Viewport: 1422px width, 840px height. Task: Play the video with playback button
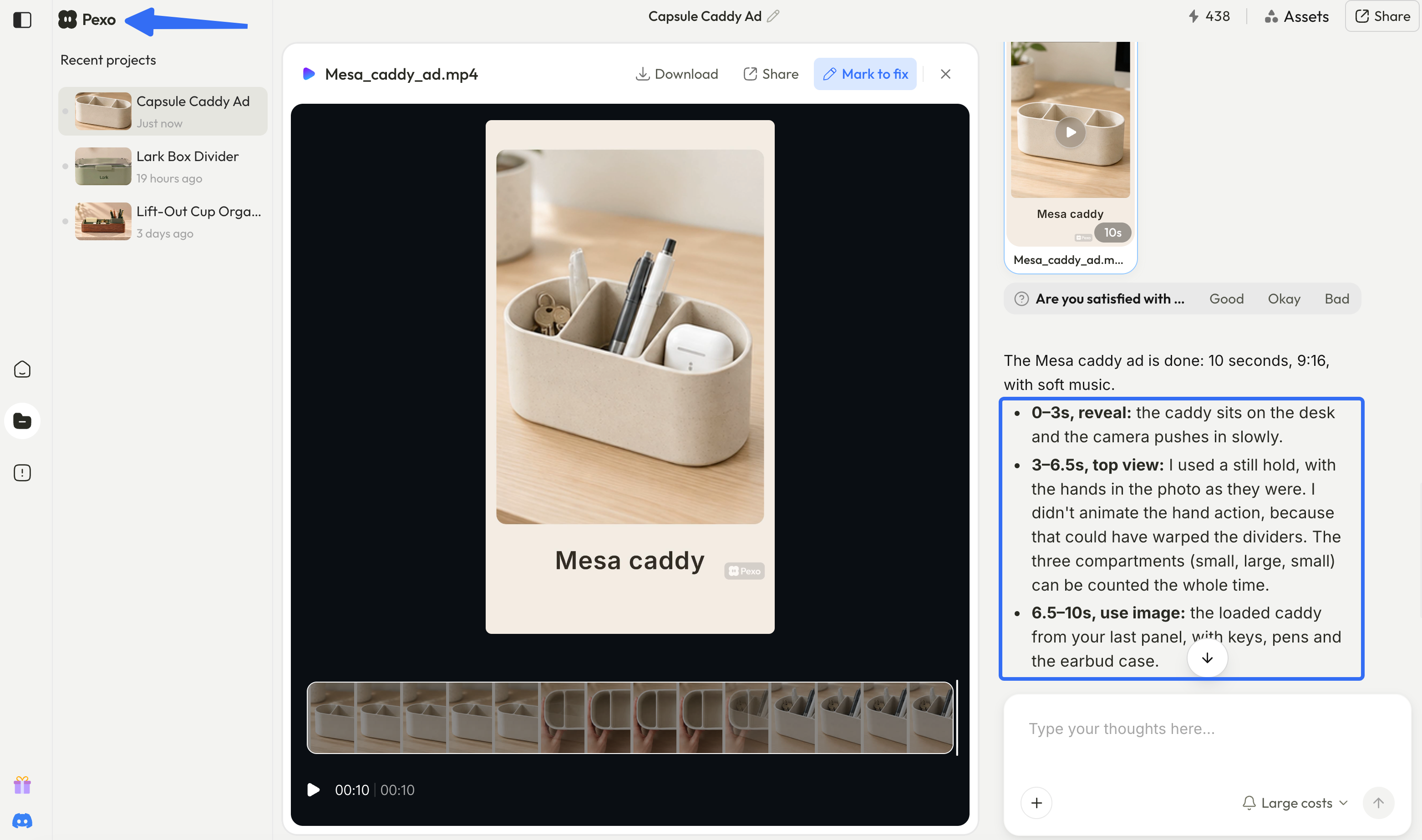[x=313, y=789]
